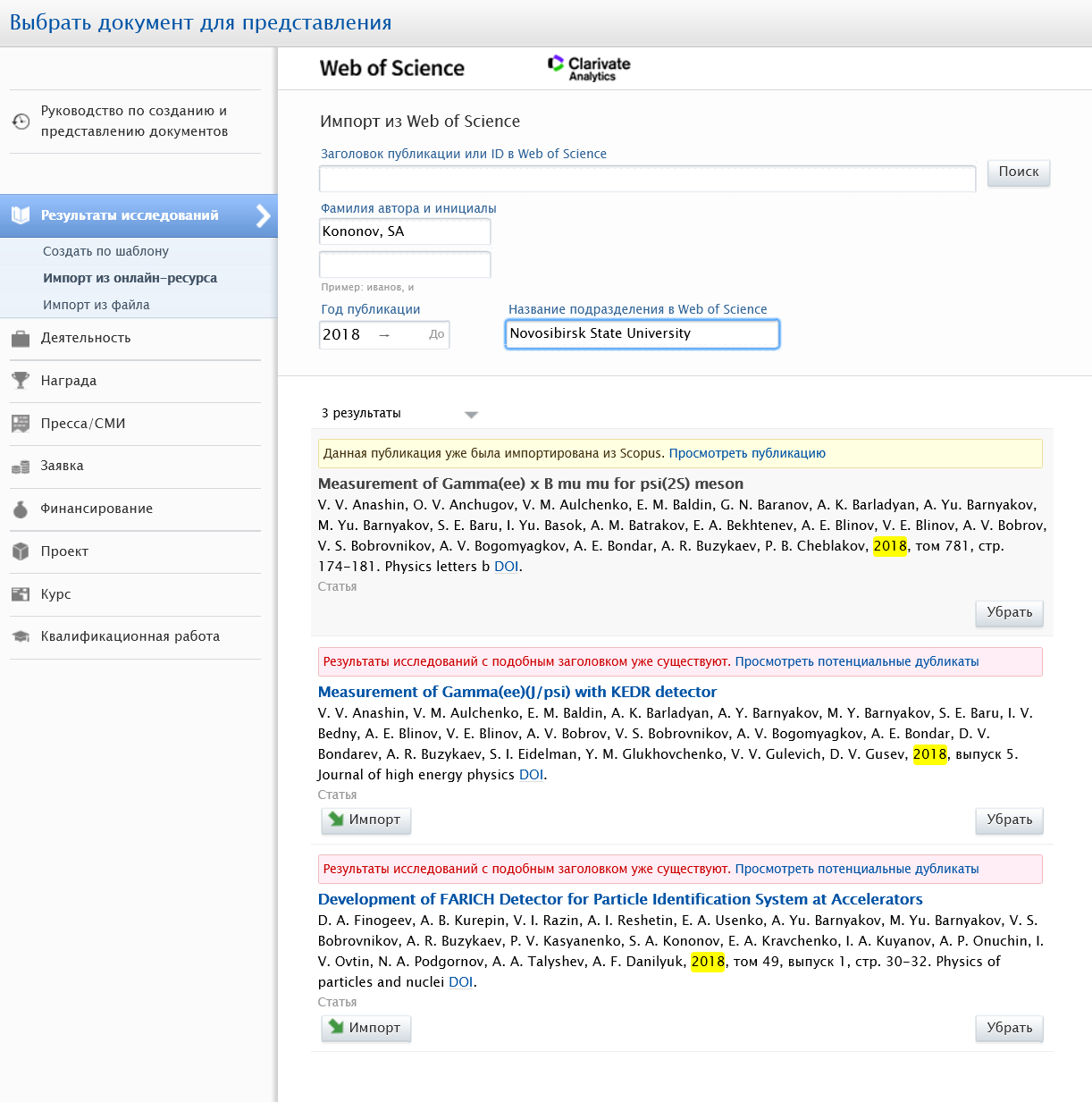Click the Курс sidebar icon
This screenshot has width=1092, height=1102.
point(21,594)
